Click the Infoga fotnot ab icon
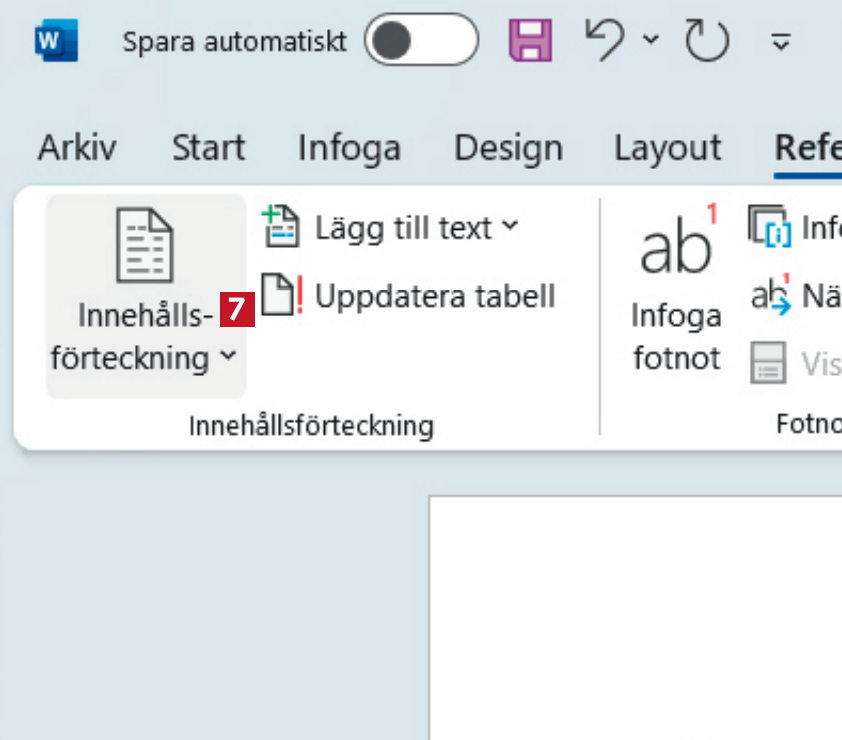 [678, 243]
